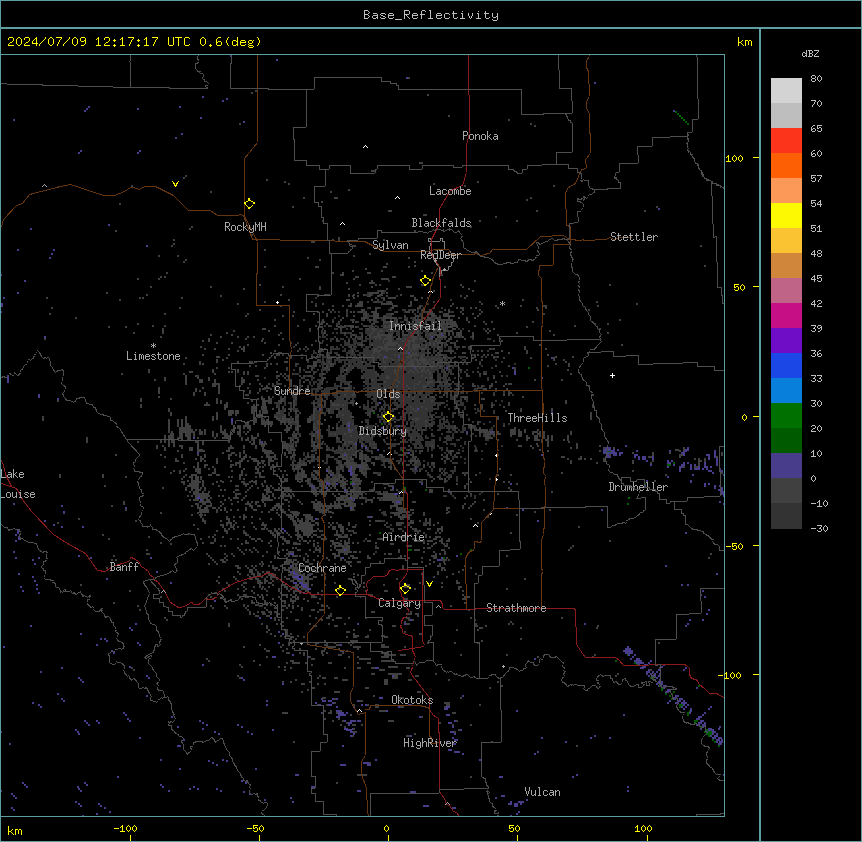This screenshot has width=862, height=842.
Task: Click the yellow marker south of RedDeer
Action: click(x=425, y=281)
